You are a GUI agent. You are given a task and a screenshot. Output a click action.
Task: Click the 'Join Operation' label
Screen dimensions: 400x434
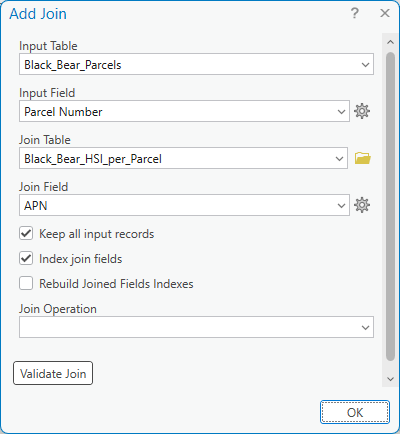[58, 309]
